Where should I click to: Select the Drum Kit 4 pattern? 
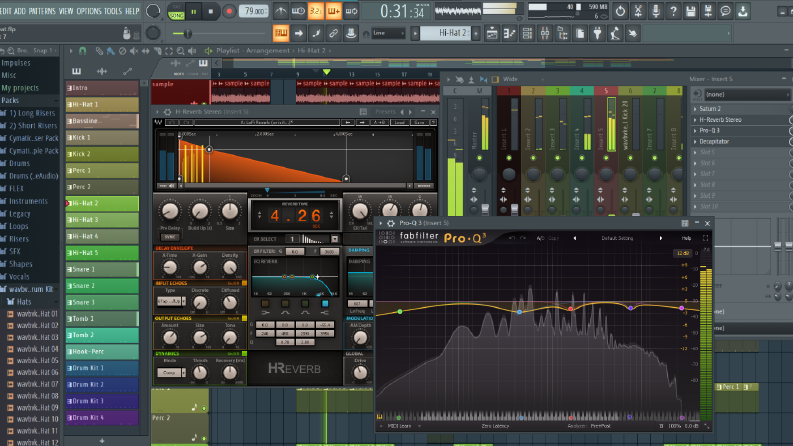pos(102,418)
